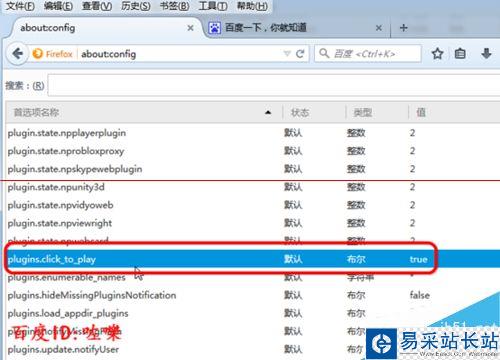Close the about:config tab
The width and height of the screenshot is (500, 360).
[x=190, y=28]
